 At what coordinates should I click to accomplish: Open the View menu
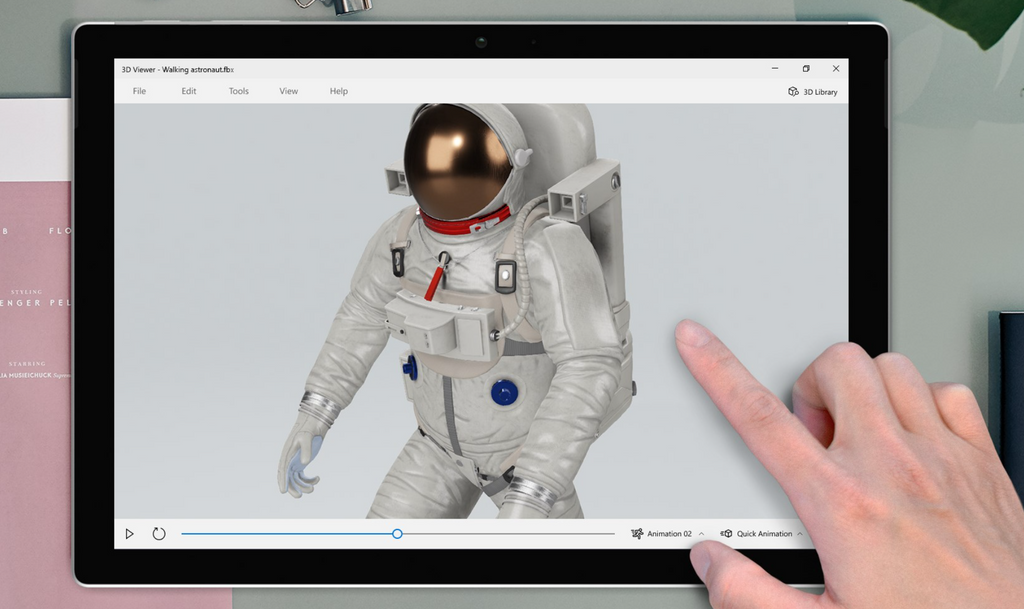[288, 91]
